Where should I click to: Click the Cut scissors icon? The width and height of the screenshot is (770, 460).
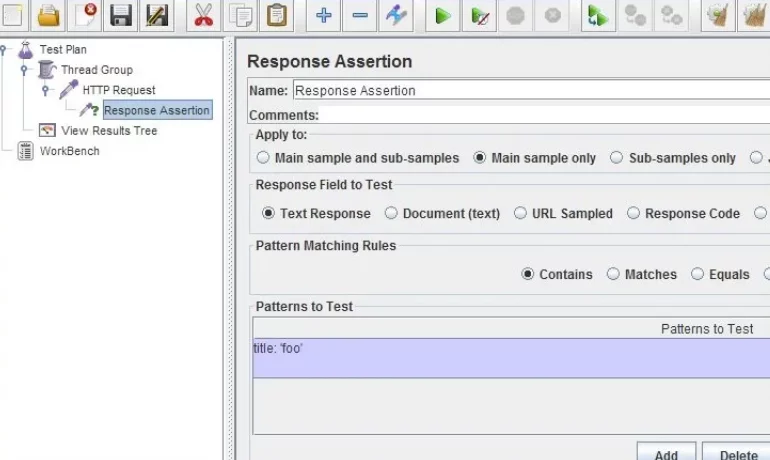[203, 15]
